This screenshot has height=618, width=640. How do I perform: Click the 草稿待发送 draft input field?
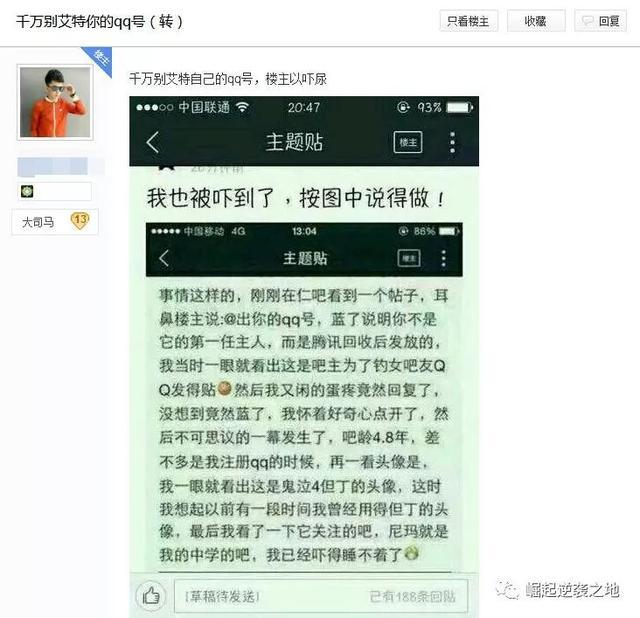coord(321,596)
